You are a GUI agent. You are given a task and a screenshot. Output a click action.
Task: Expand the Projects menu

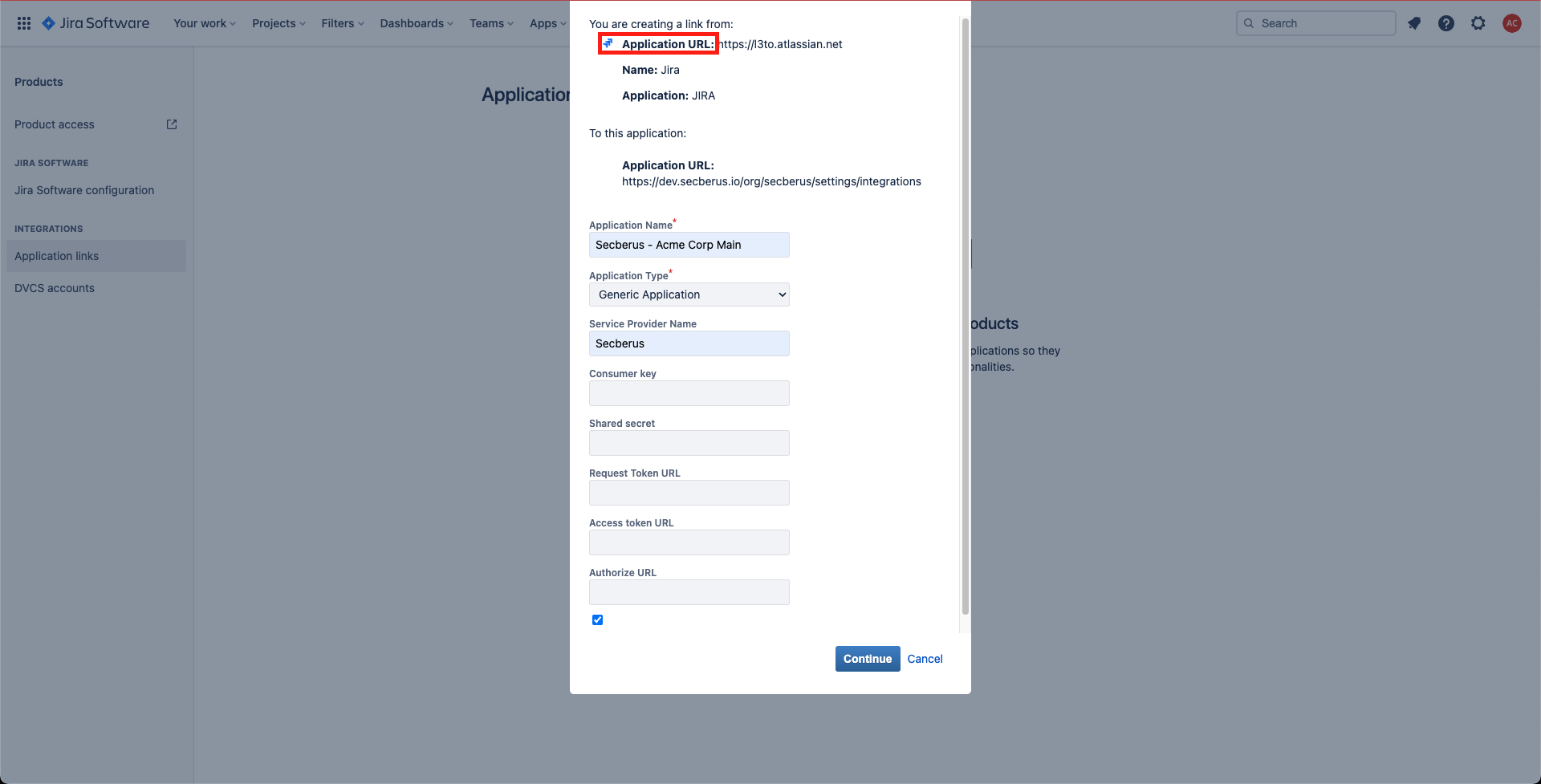click(x=279, y=23)
